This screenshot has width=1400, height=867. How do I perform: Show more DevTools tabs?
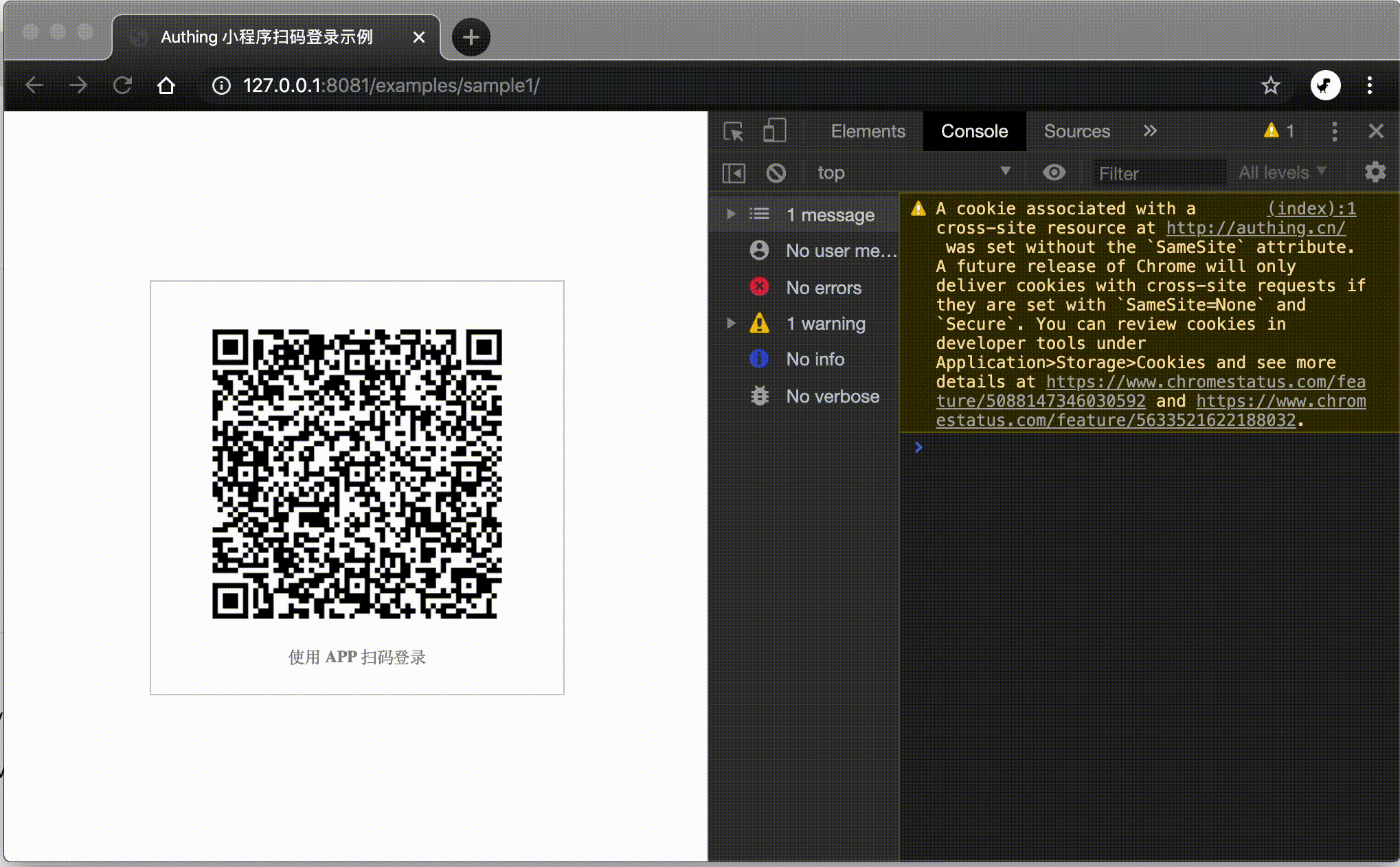click(x=1150, y=131)
